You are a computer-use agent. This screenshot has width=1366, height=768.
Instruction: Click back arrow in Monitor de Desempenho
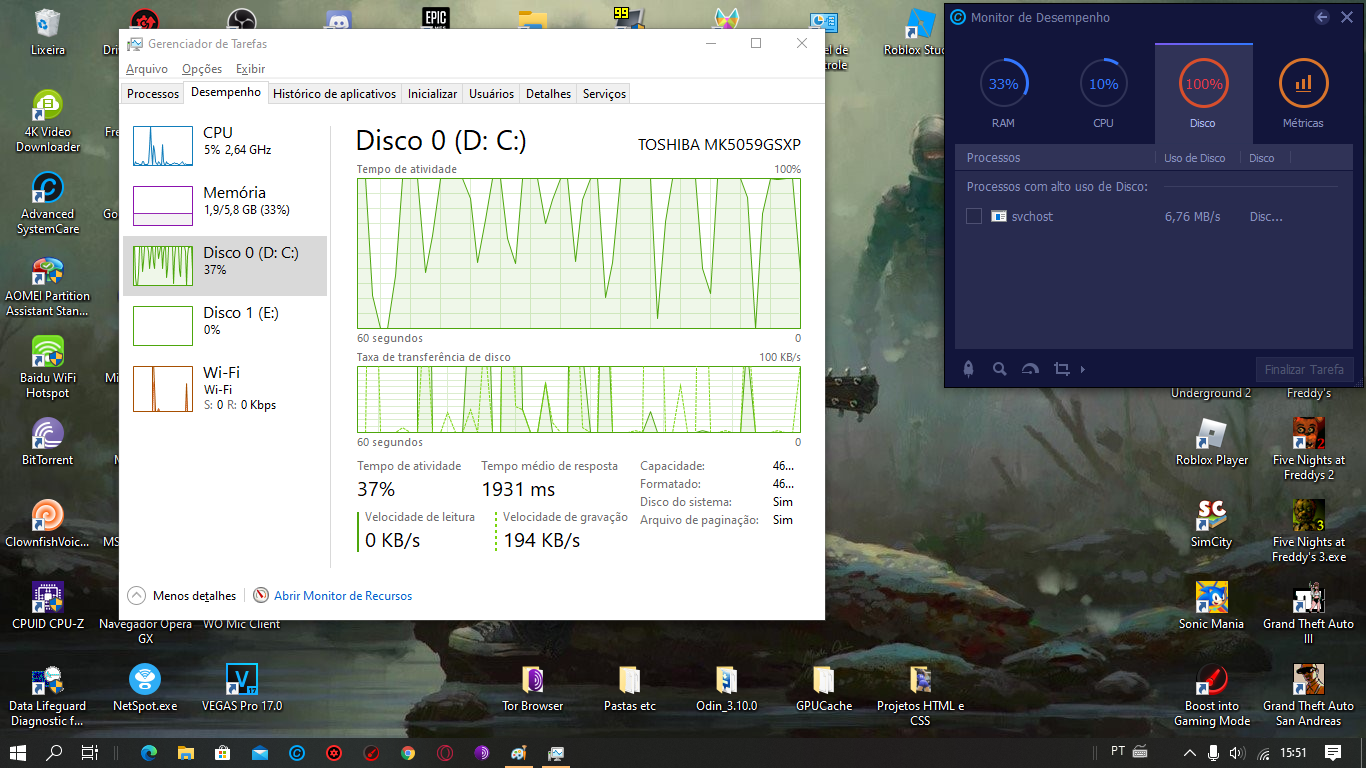1321,17
